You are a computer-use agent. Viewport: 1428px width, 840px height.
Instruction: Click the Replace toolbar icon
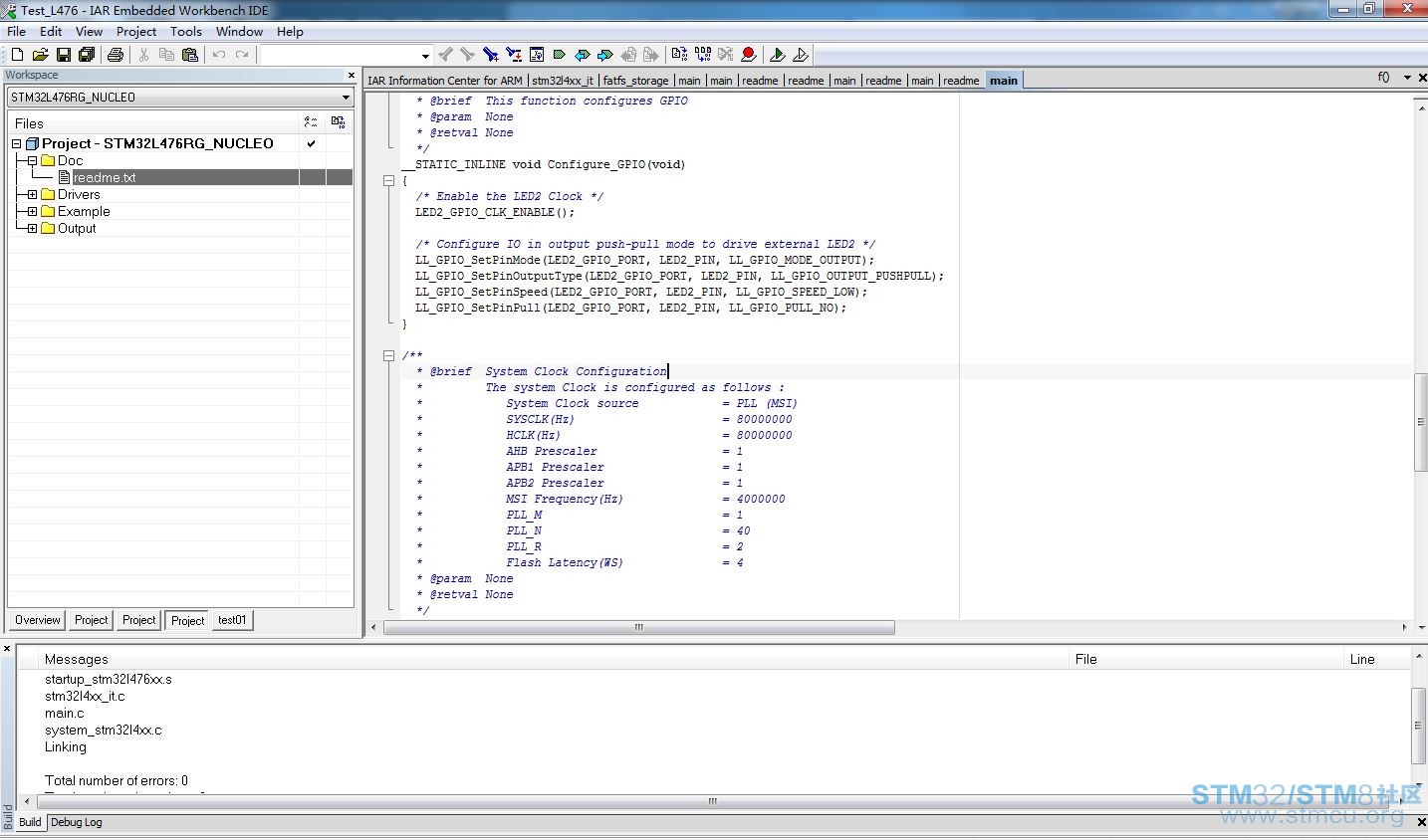[x=514, y=55]
